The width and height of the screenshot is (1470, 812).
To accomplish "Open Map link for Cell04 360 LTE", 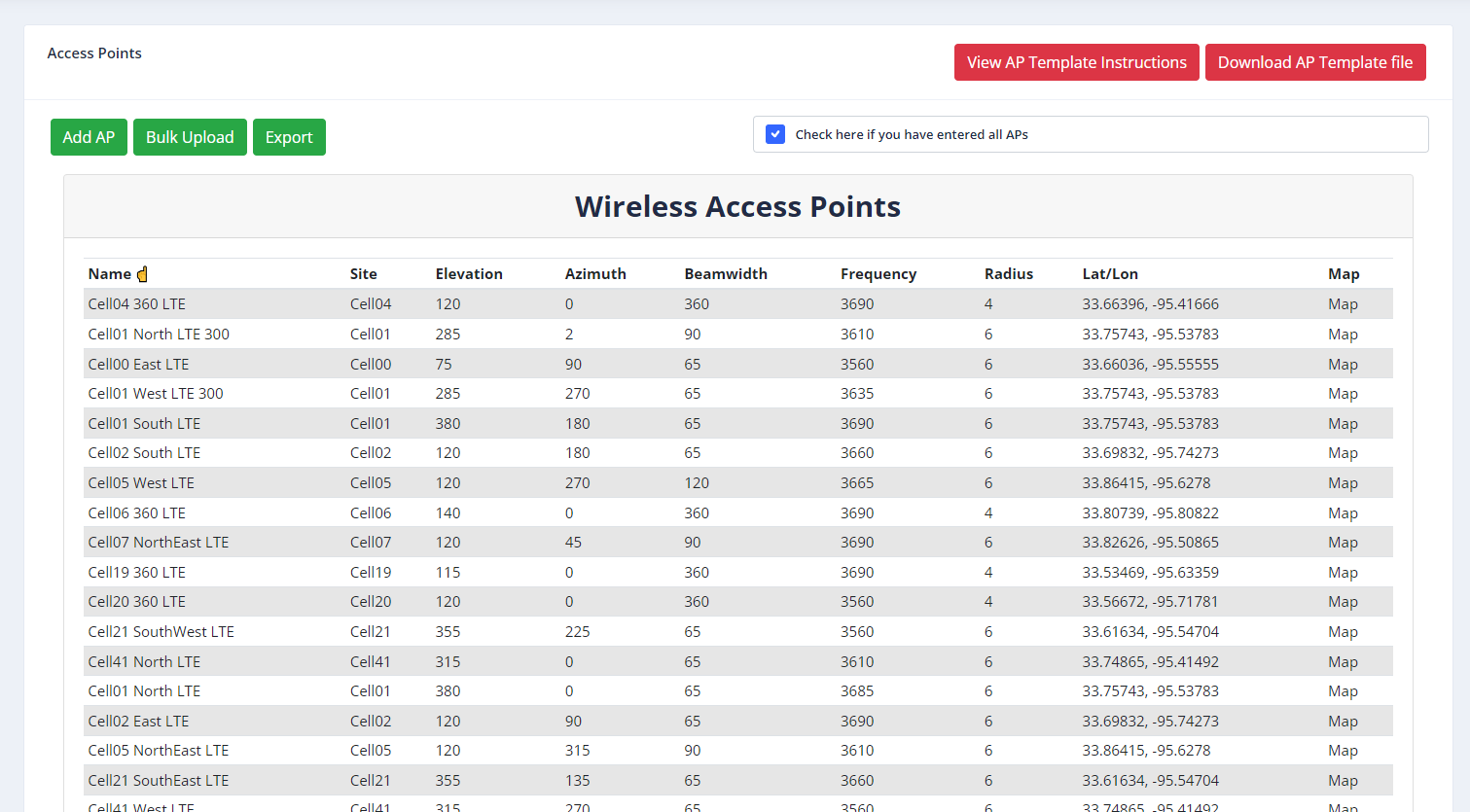I will [x=1343, y=304].
